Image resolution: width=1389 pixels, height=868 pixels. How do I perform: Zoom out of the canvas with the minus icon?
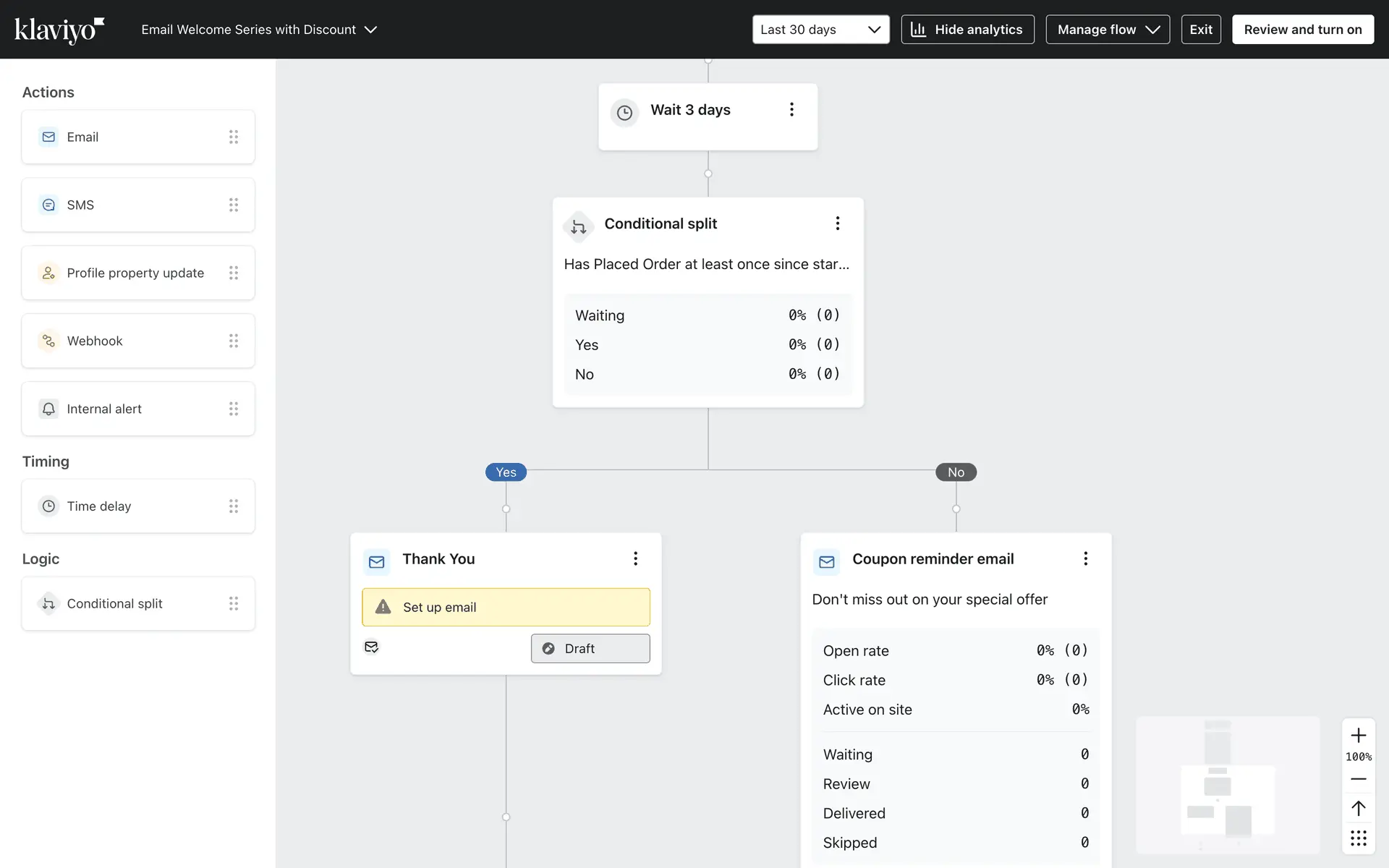point(1358,779)
